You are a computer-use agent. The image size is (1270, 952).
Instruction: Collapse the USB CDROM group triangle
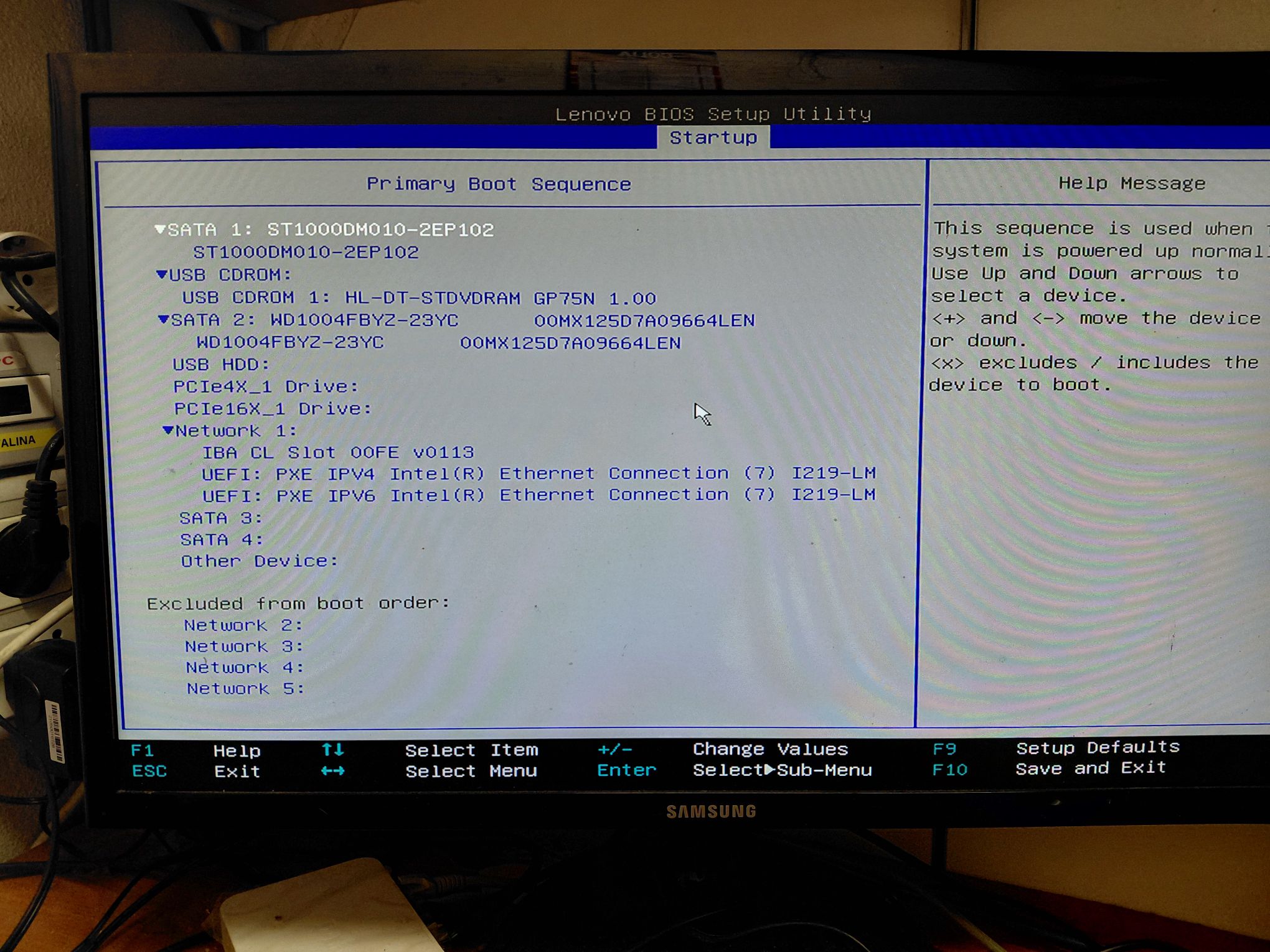162,274
